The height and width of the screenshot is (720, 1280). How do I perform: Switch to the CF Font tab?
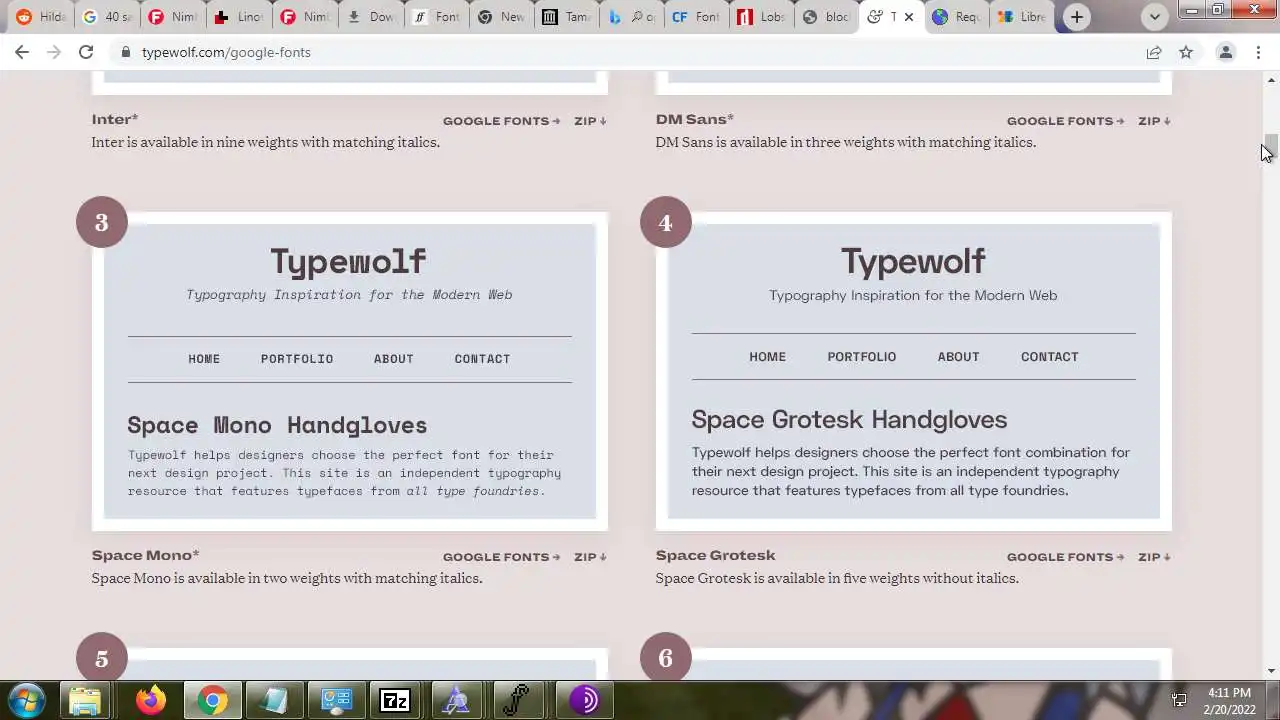coord(696,17)
